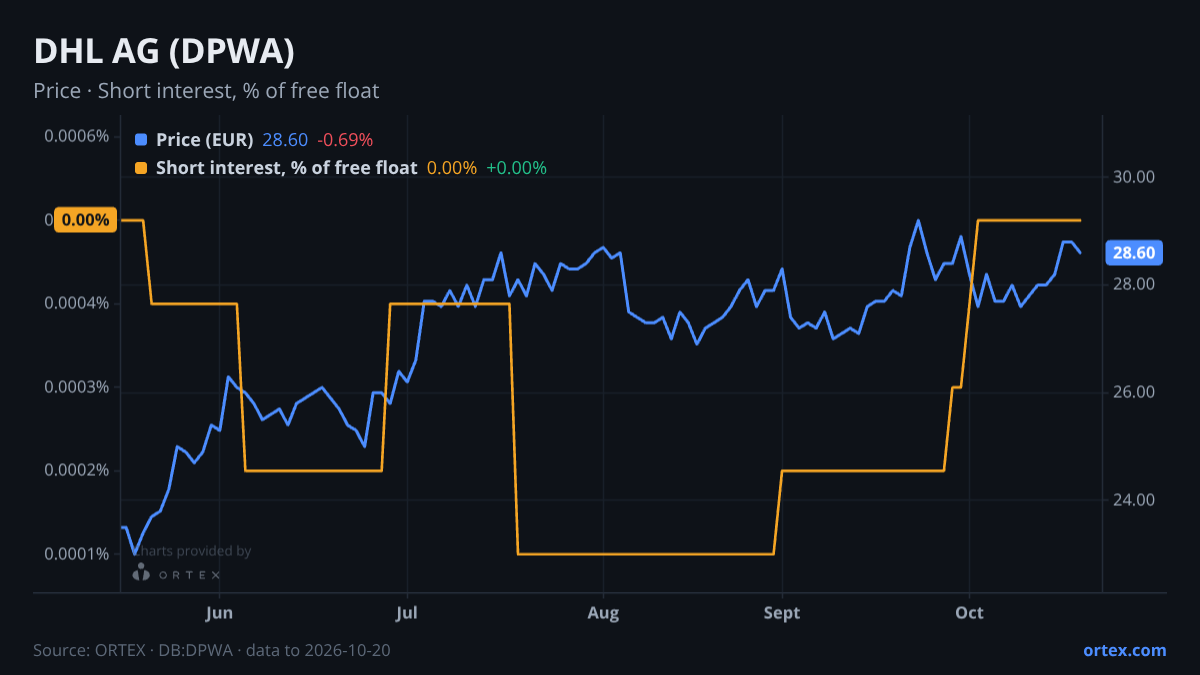1200x675 pixels.
Task: Click the -0.69% price change value
Action: (x=345, y=140)
